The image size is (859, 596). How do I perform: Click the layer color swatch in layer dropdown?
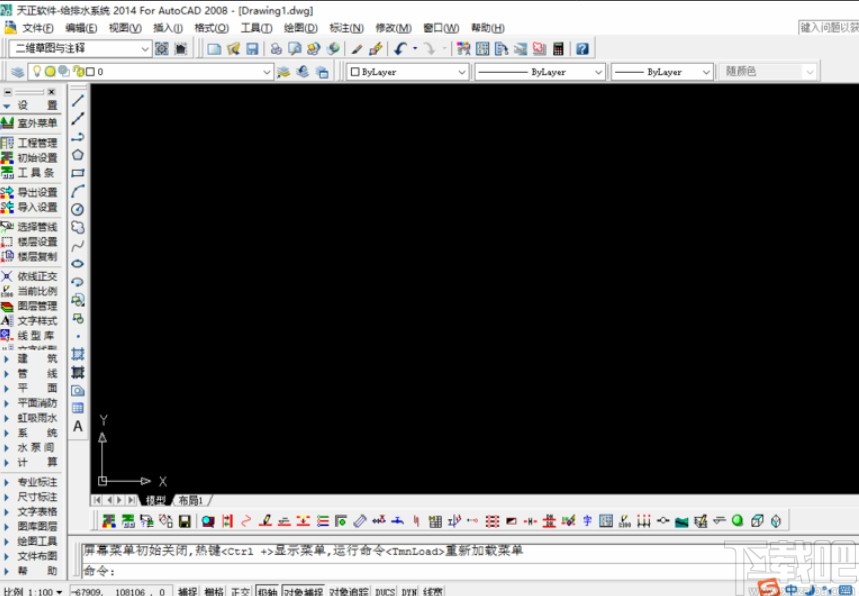90,72
